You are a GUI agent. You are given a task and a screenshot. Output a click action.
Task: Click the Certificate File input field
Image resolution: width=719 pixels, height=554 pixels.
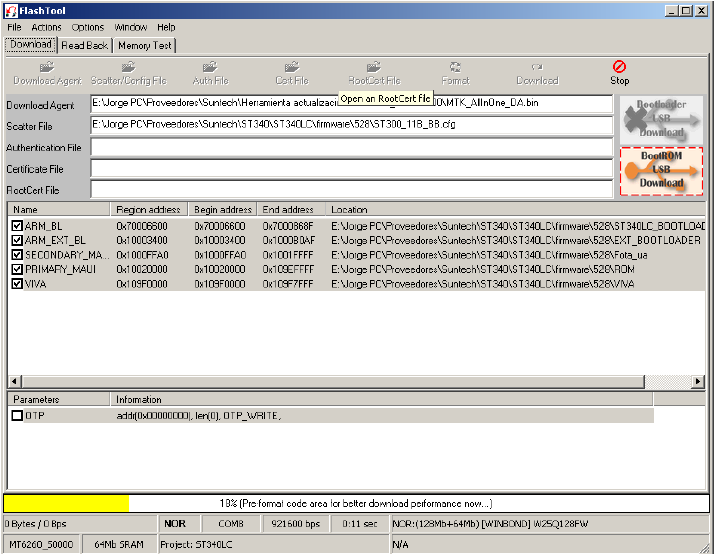click(351, 168)
